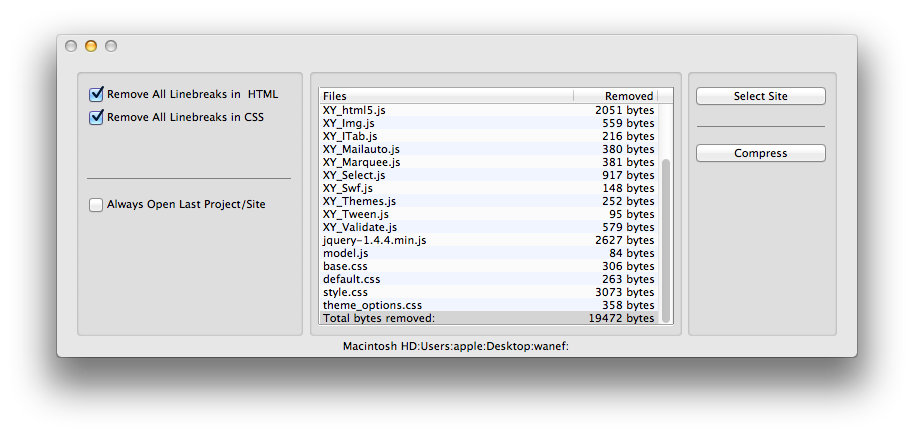Select the XY_Validate.js row

(488, 227)
